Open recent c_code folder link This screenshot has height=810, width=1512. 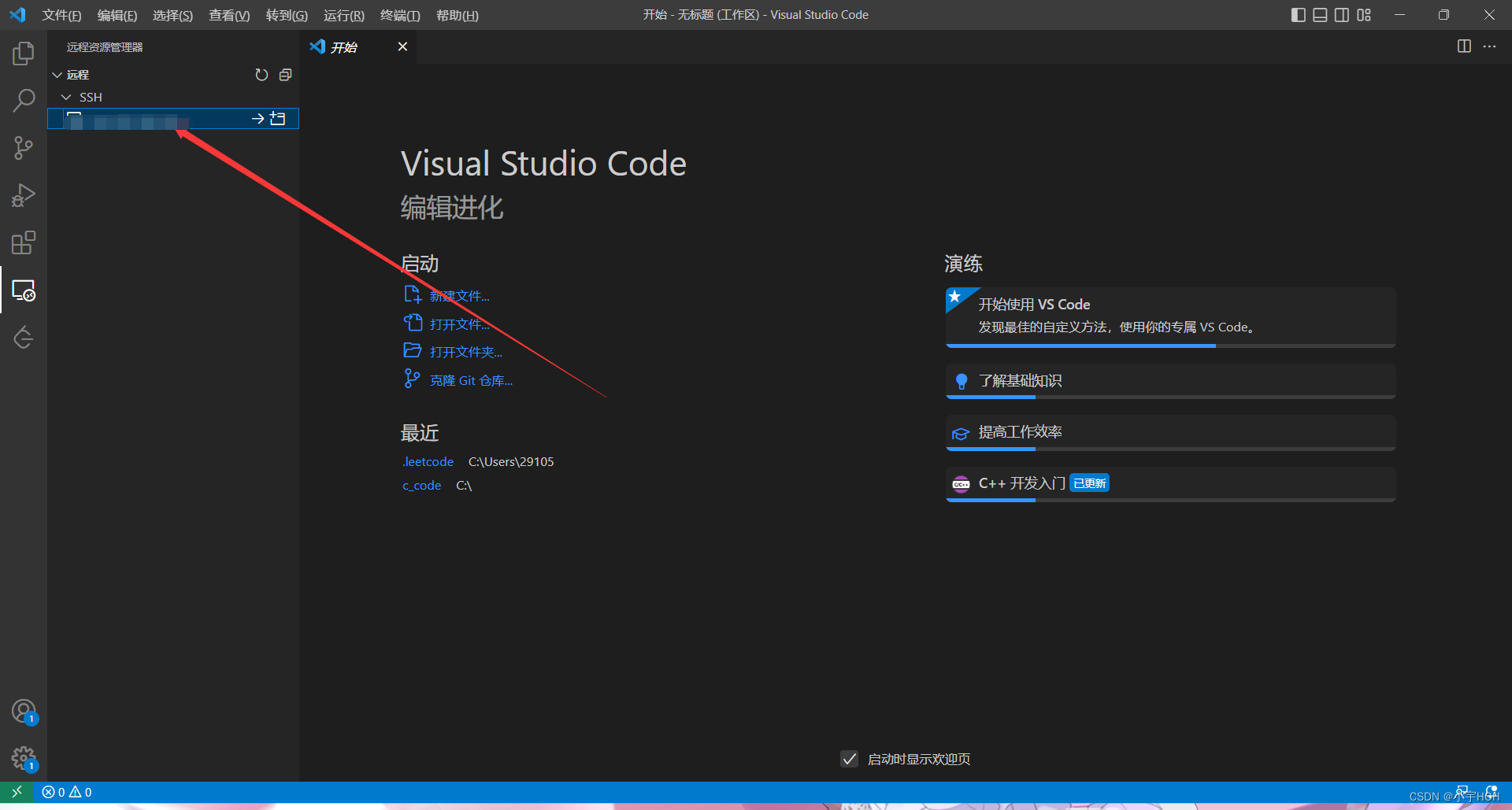coord(421,485)
